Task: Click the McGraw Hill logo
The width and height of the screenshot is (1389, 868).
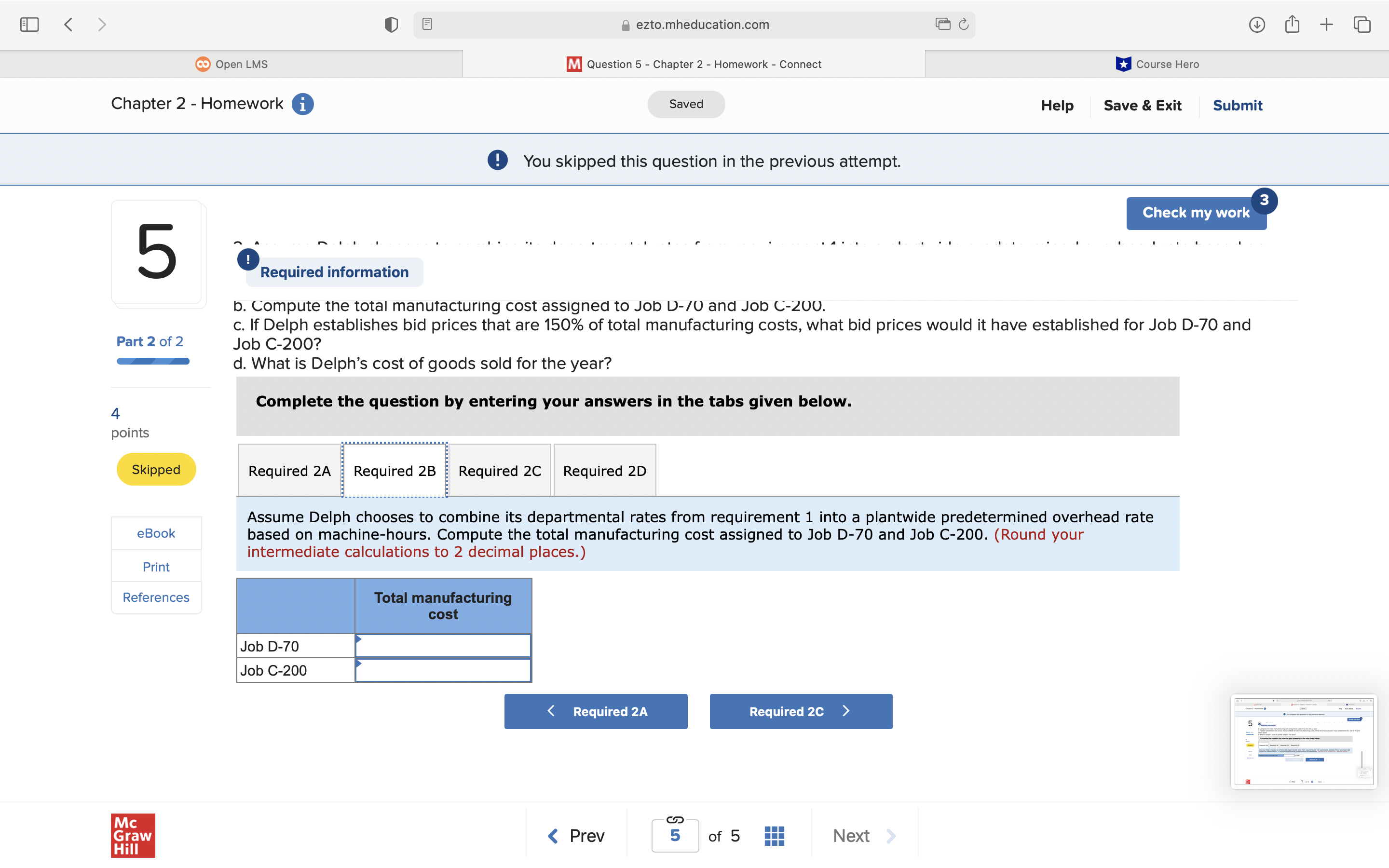Action: tap(133, 836)
